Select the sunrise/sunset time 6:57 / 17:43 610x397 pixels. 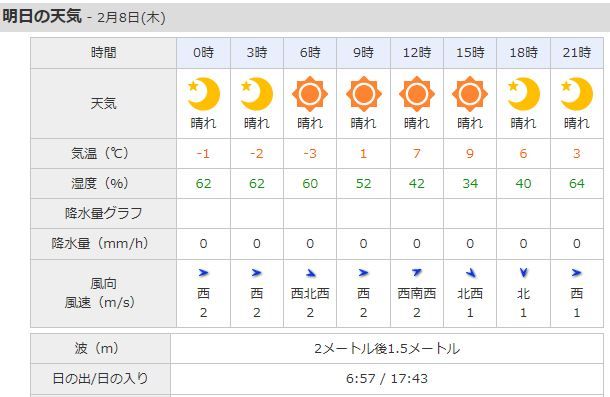tap(387, 378)
